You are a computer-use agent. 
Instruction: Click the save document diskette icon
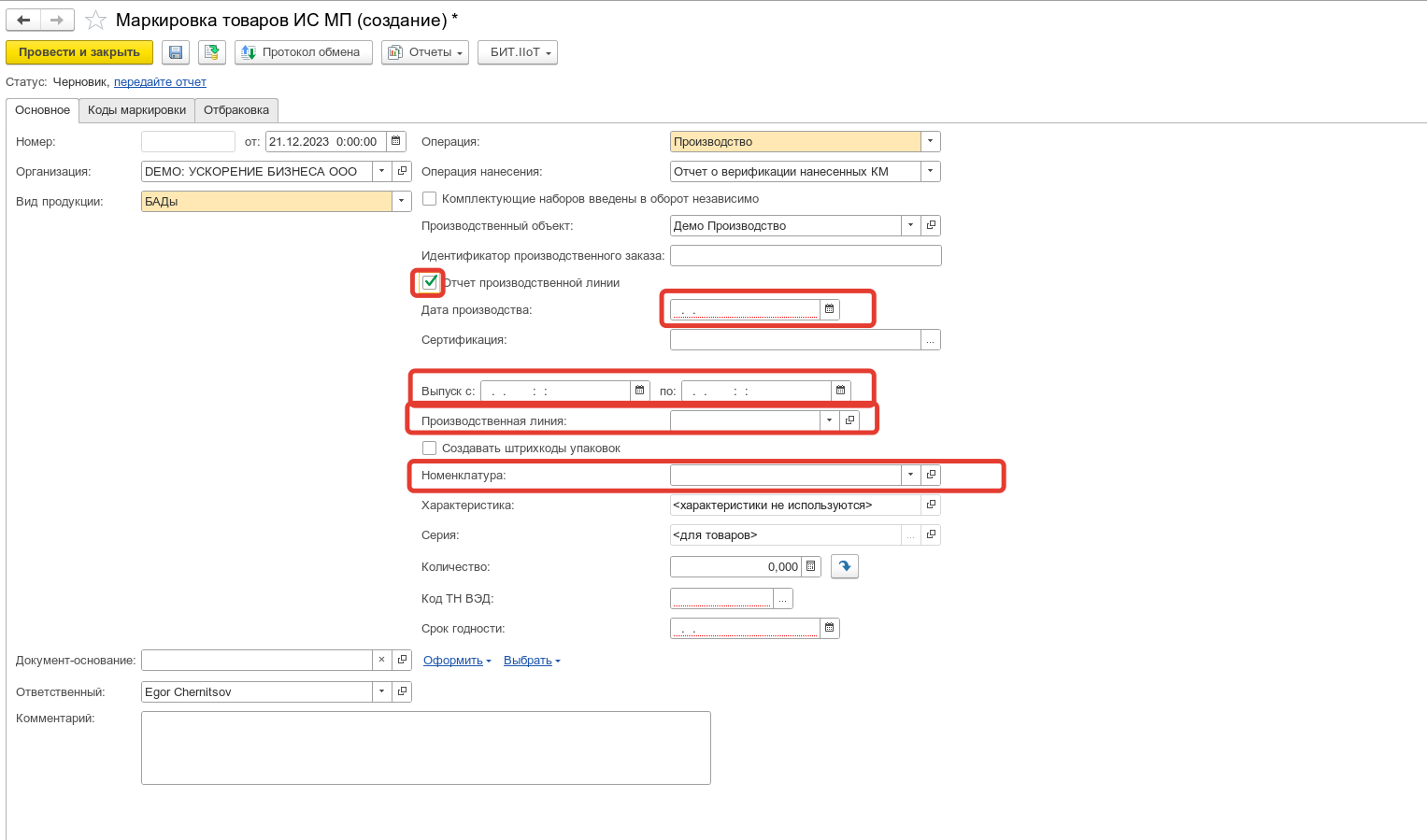click(x=176, y=52)
